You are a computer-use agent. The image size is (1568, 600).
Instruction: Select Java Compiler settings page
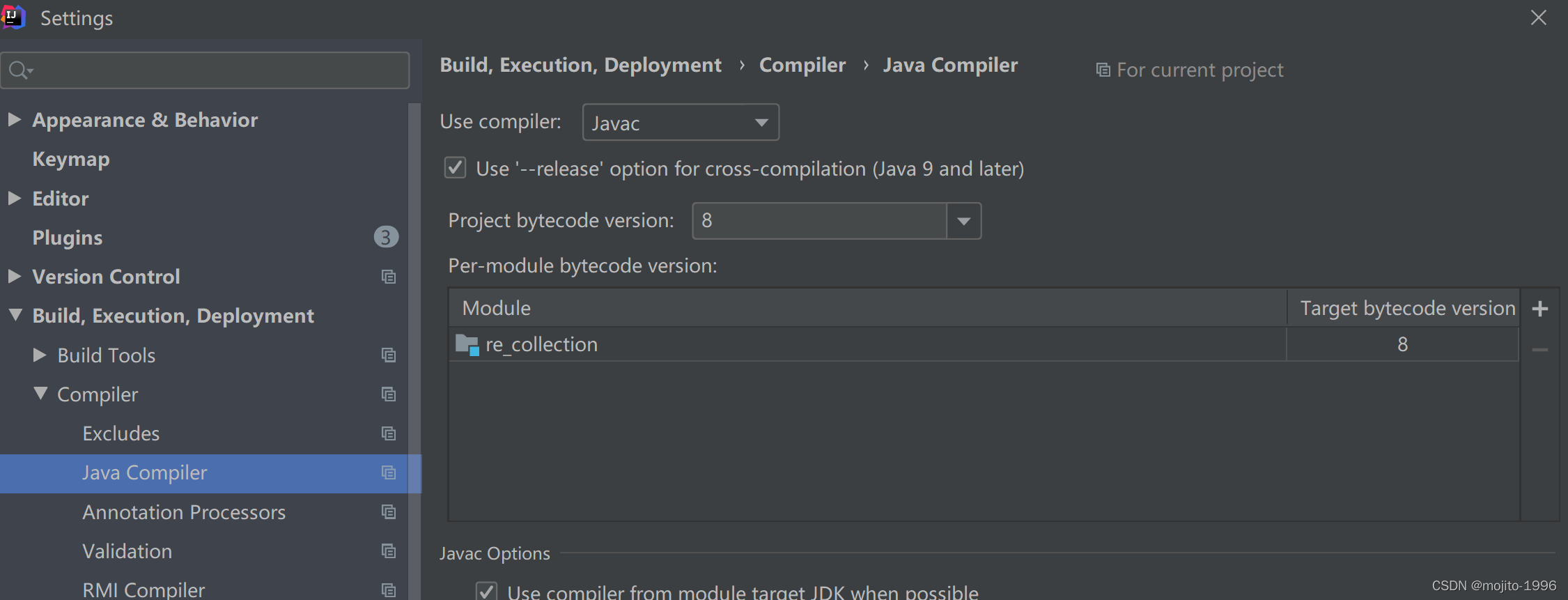tap(209, 473)
